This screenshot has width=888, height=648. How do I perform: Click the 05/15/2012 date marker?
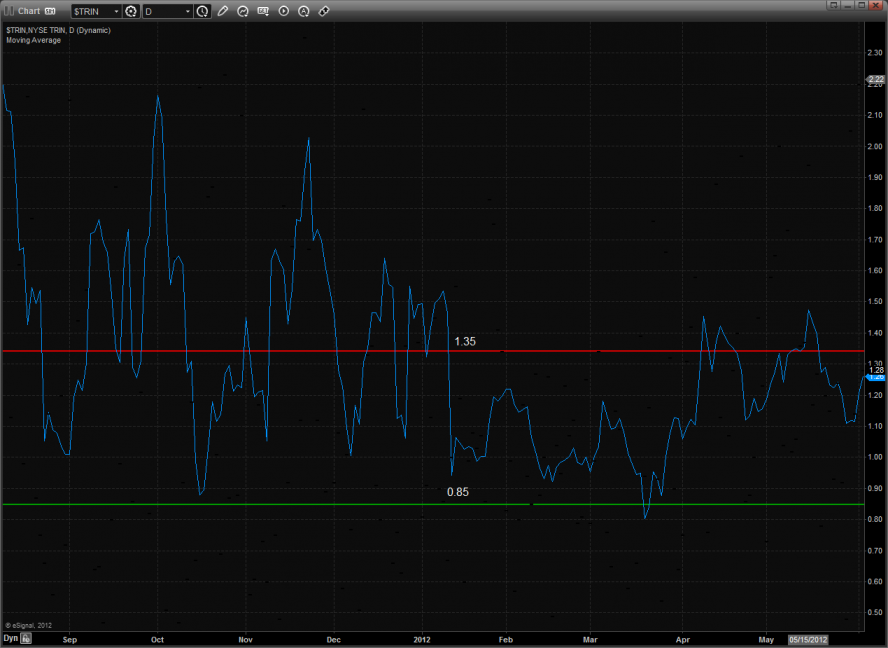coord(807,638)
